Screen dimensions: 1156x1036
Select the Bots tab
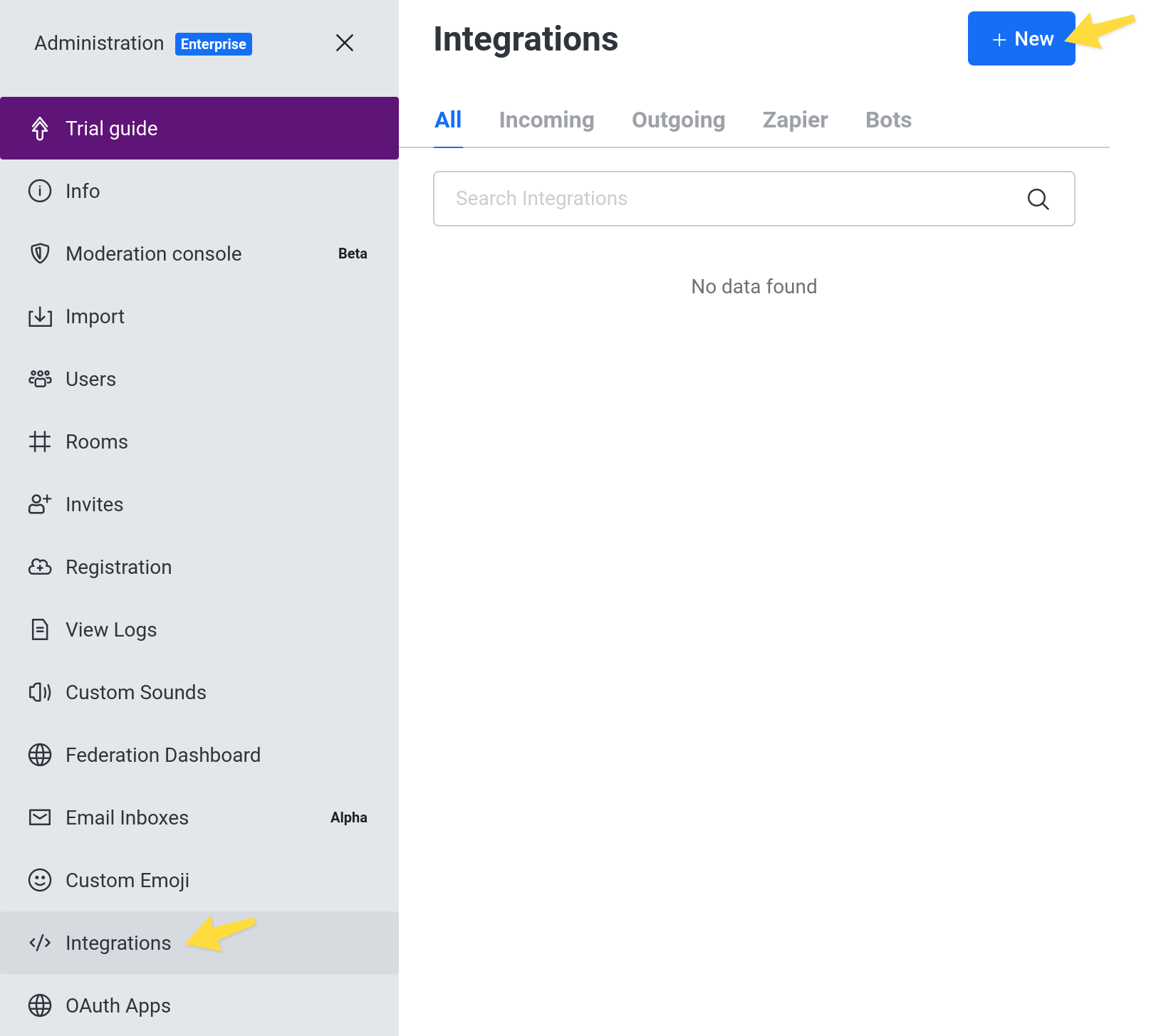pos(888,120)
